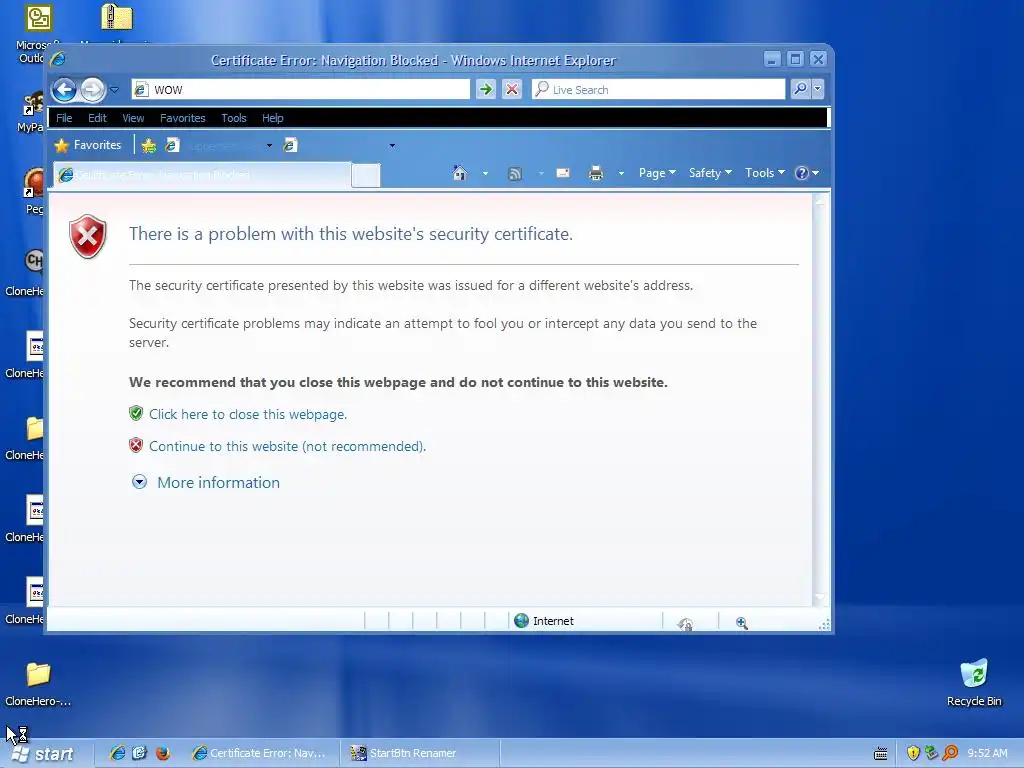Viewport: 1024px width, 768px height.
Task: Click the green Go arrow button
Action: (x=485, y=89)
